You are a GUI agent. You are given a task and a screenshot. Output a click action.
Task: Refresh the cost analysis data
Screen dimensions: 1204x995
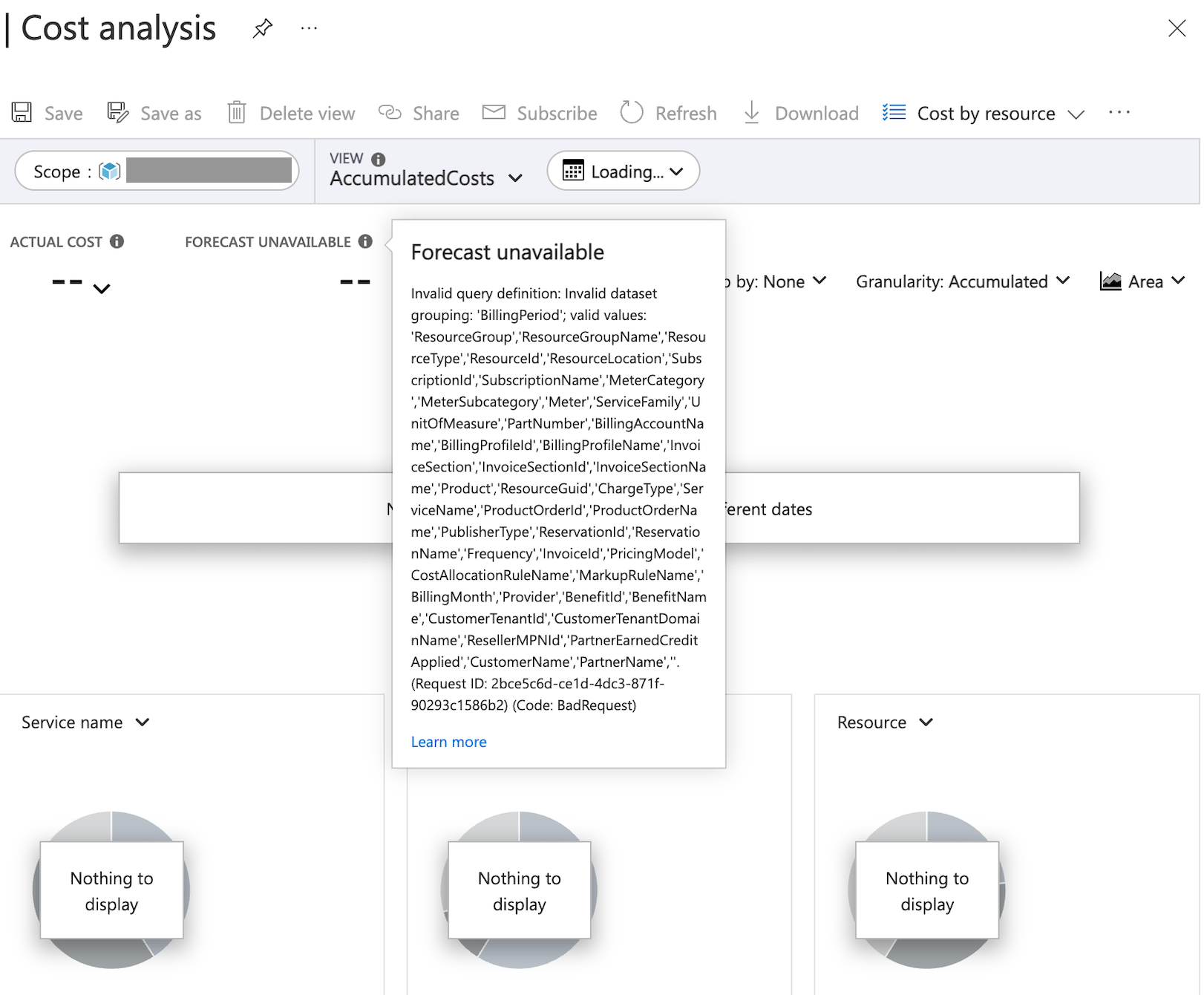(668, 113)
